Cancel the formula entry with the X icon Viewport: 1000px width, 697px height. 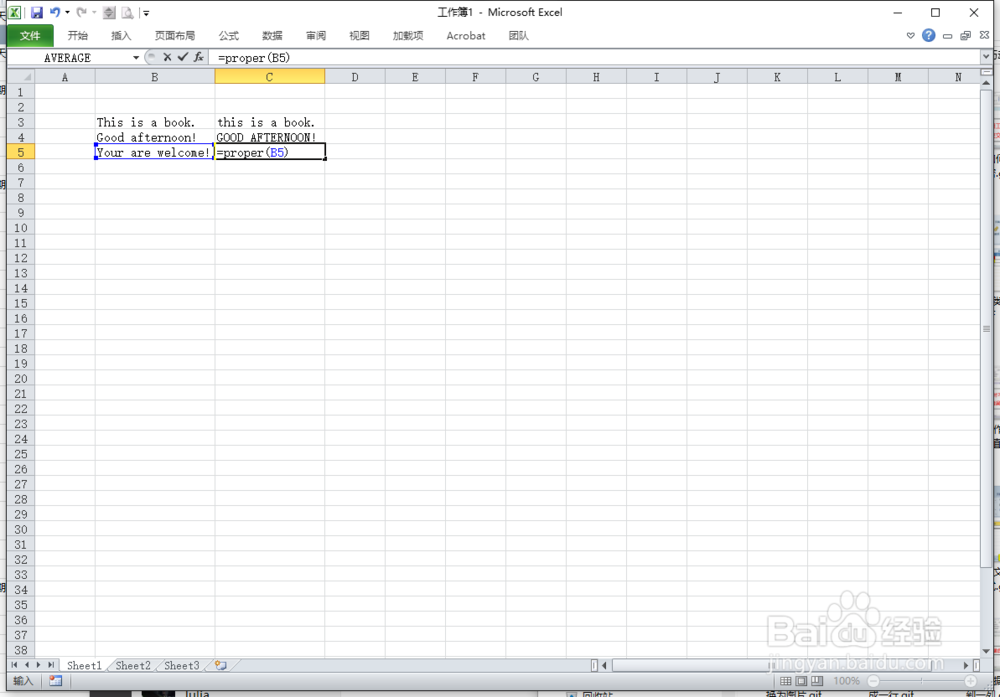pos(167,57)
